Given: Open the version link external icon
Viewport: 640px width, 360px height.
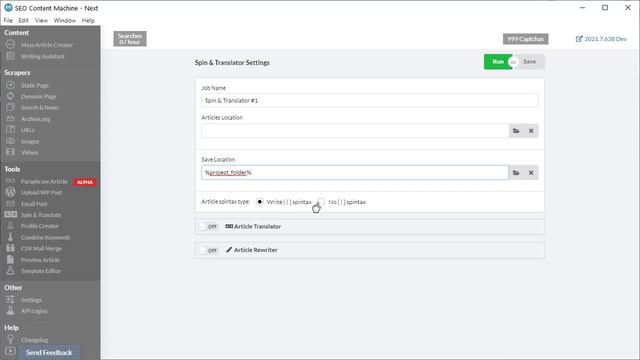Looking at the screenshot, I should point(579,39).
